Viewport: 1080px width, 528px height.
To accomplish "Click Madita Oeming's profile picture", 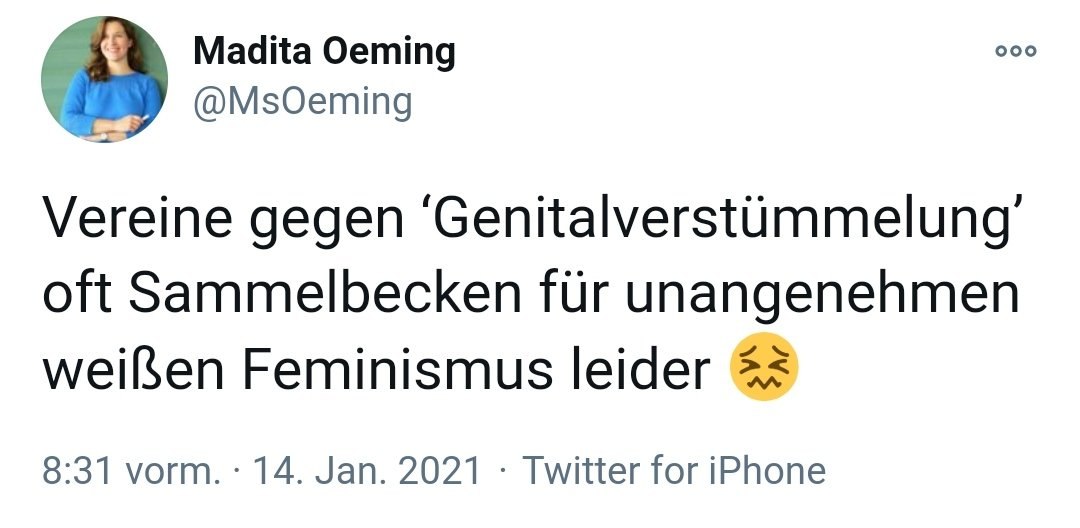I will pyautogui.click(x=104, y=79).
